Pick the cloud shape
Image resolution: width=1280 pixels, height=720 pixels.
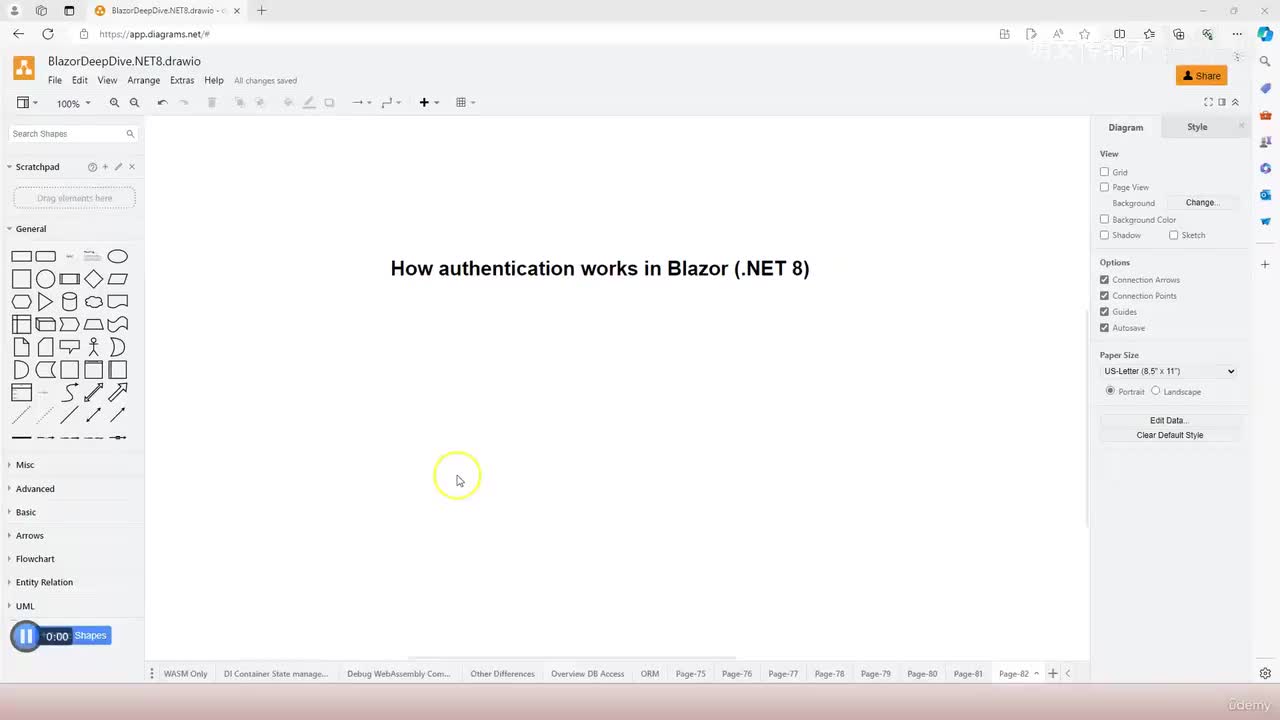click(x=94, y=302)
